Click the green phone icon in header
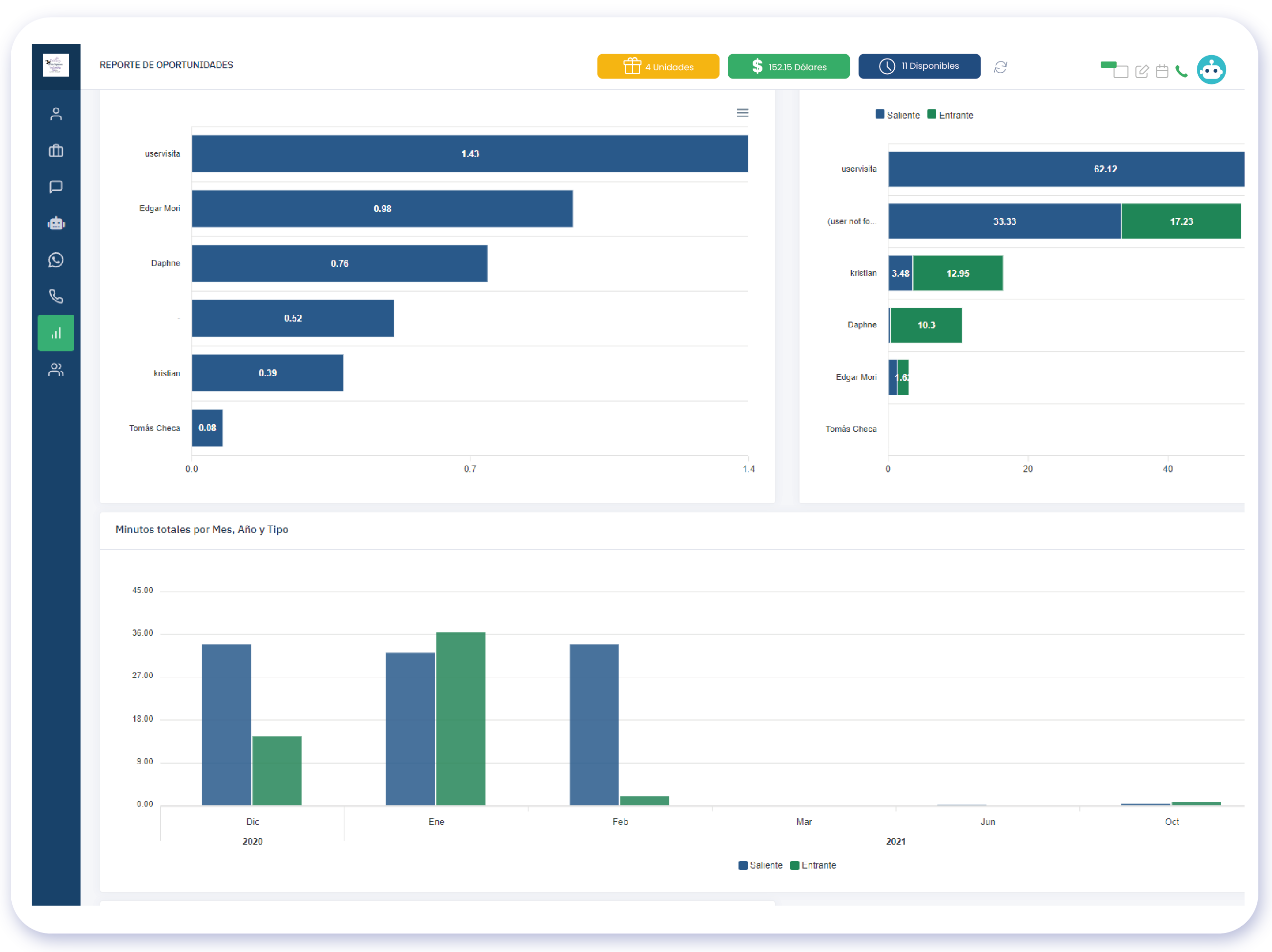The height and width of the screenshot is (952, 1272). [1182, 71]
